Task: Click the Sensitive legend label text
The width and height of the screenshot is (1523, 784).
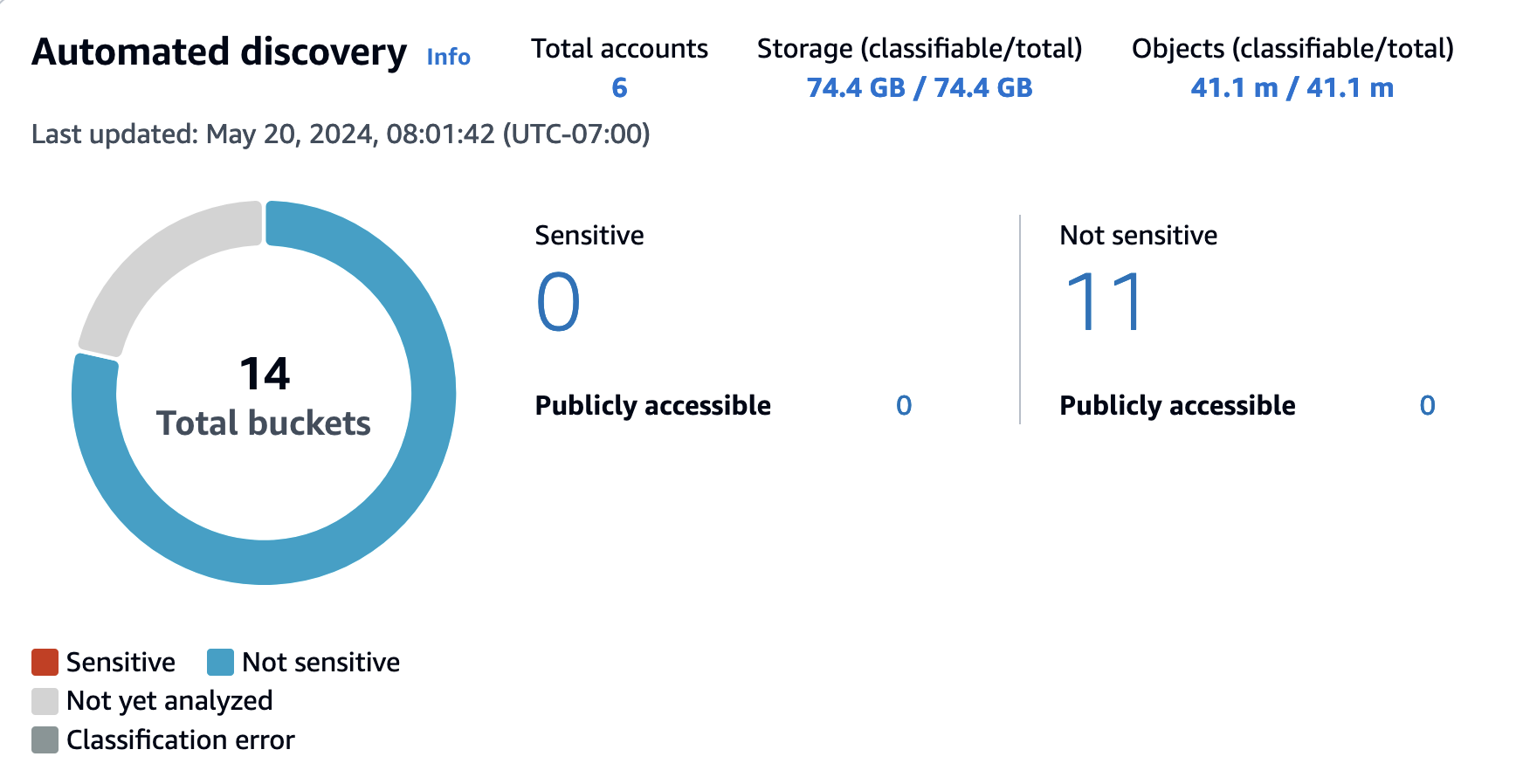Action: [121, 662]
